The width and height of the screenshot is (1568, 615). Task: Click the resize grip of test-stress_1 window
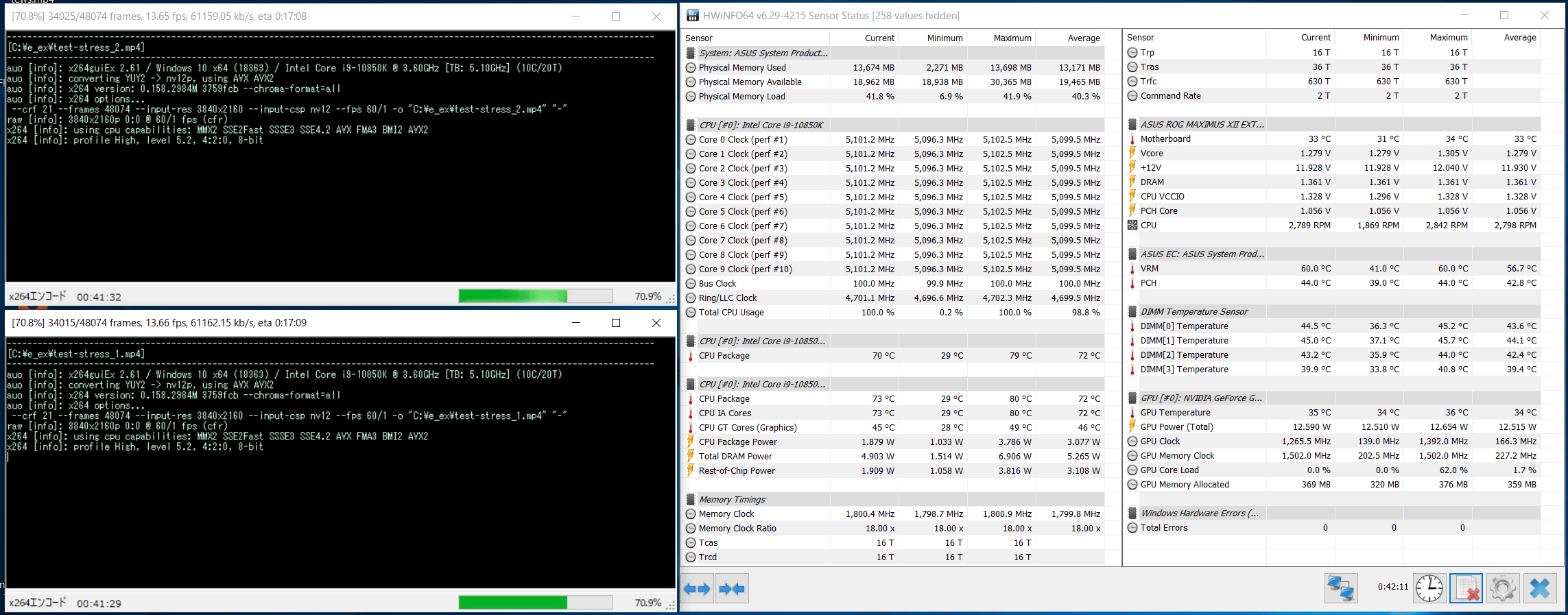pyautogui.click(x=671, y=605)
